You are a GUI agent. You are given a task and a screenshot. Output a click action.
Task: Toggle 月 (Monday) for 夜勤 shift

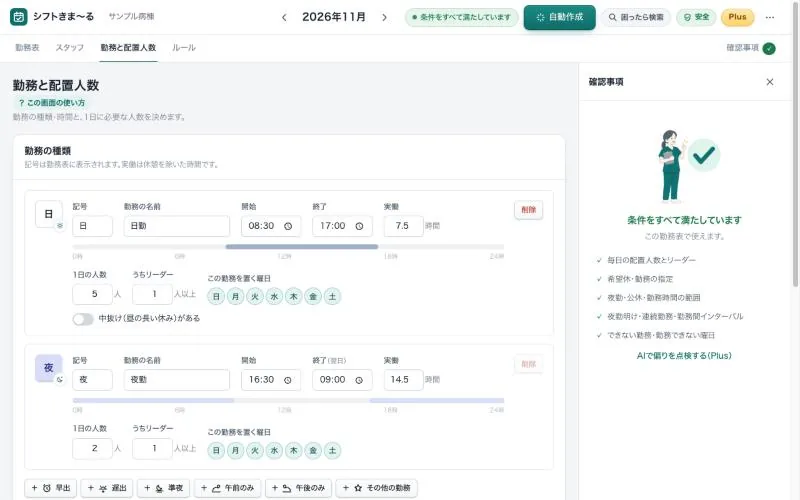pyautogui.click(x=236, y=451)
